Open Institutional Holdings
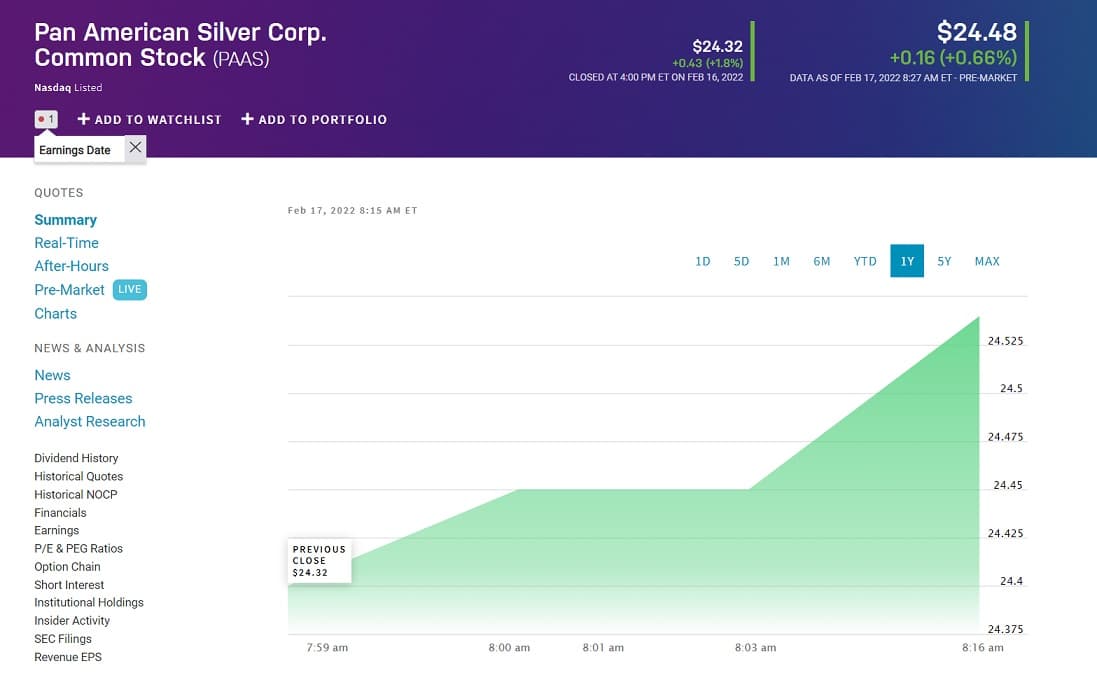The width and height of the screenshot is (1097, 680). (x=89, y=602)
